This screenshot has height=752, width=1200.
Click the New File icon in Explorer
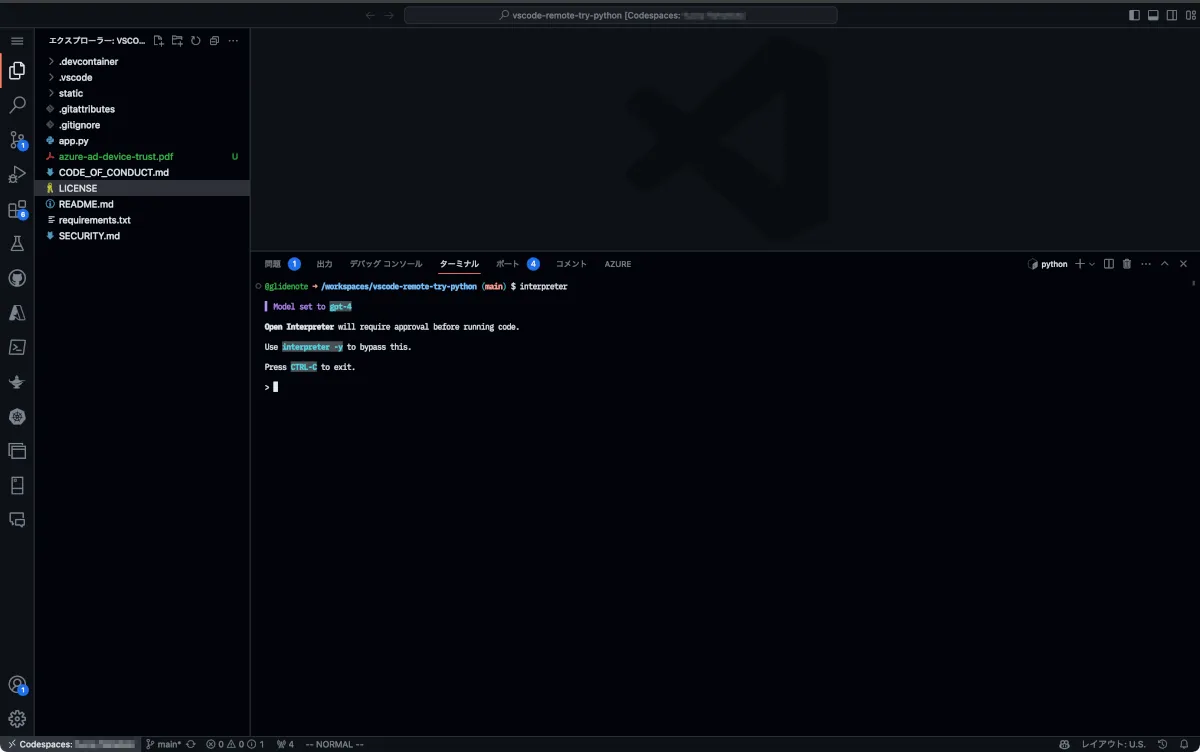159,41
